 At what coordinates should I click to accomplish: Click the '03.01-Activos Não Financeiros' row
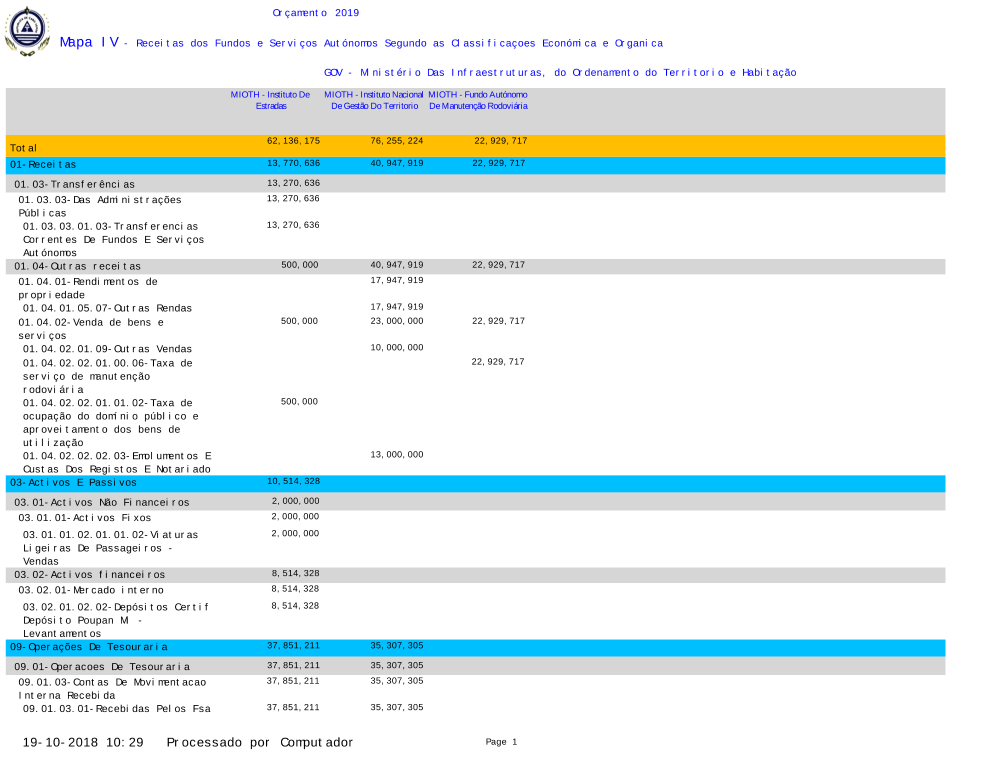click(x=101, y=502)
